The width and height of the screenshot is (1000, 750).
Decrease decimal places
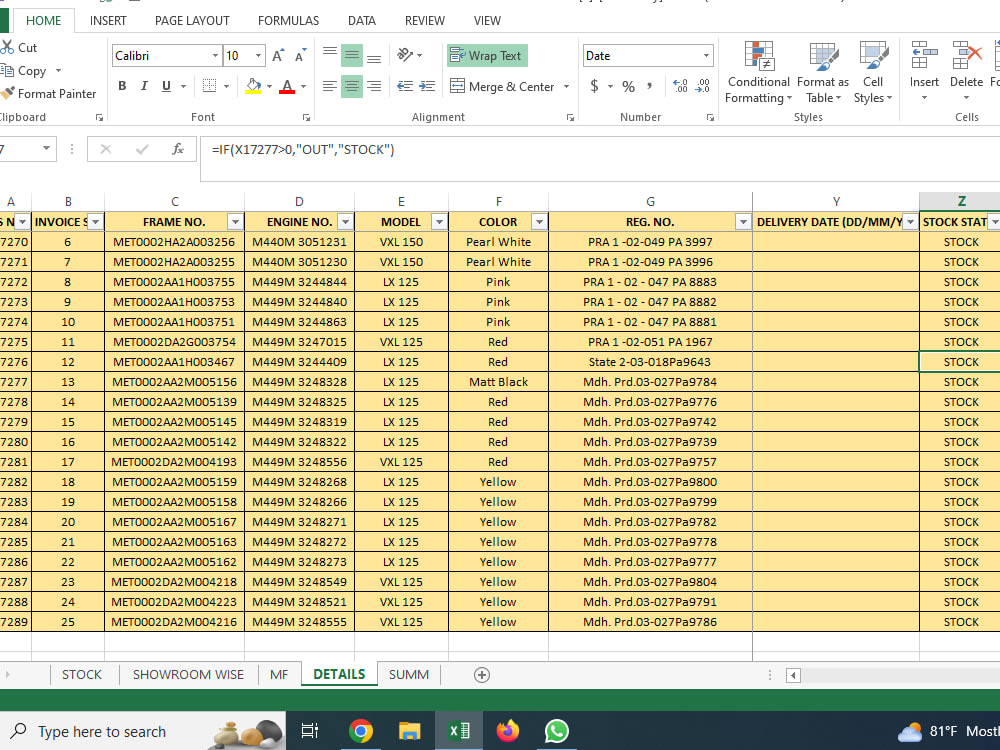coord(703,86)
